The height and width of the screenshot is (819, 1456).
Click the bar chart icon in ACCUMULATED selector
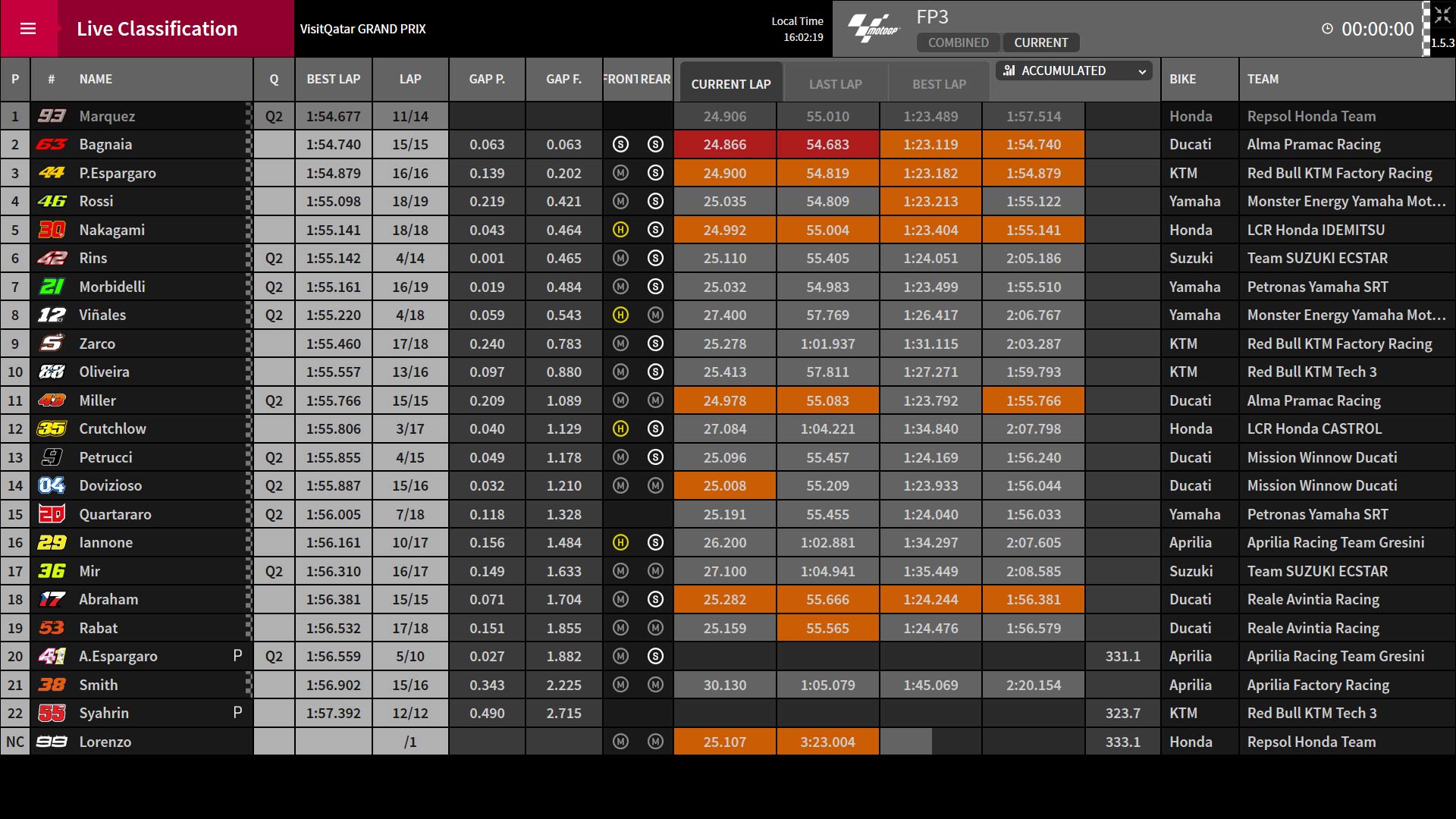[1009, 71]
